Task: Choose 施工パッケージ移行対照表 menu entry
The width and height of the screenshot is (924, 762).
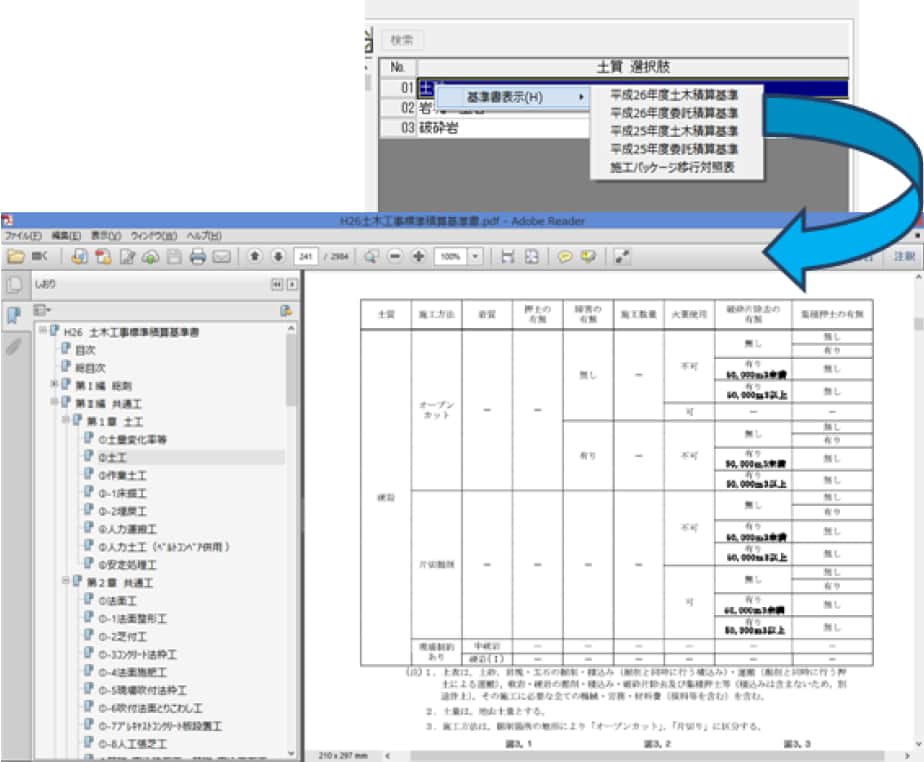Action: (674, 167)
